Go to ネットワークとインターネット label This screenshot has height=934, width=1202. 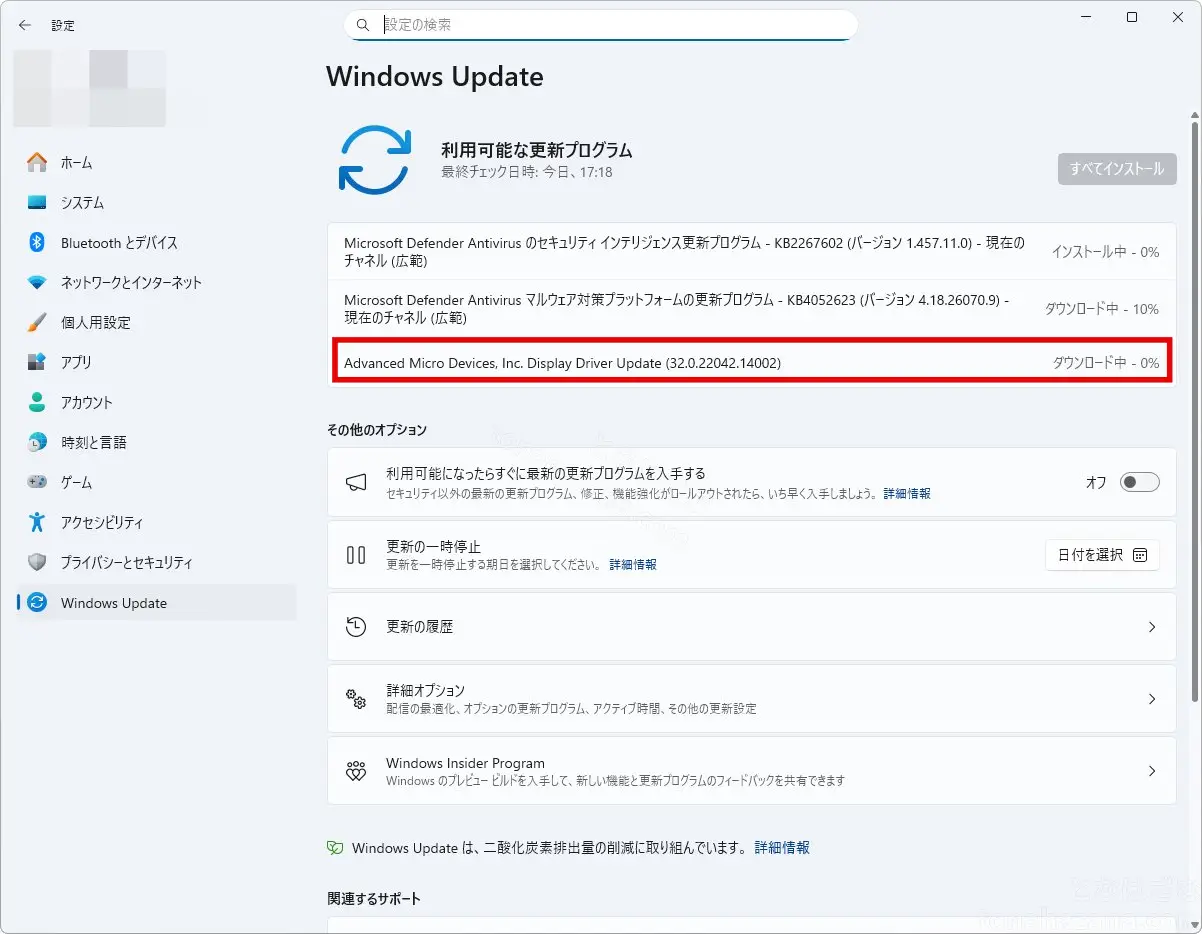tap(131, 282)
